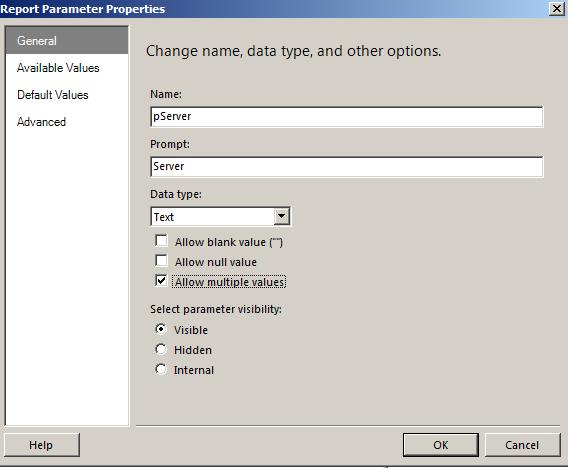Click the Data type combo box text
This screenshot has width=568, height=468.
tap(213, 217)
